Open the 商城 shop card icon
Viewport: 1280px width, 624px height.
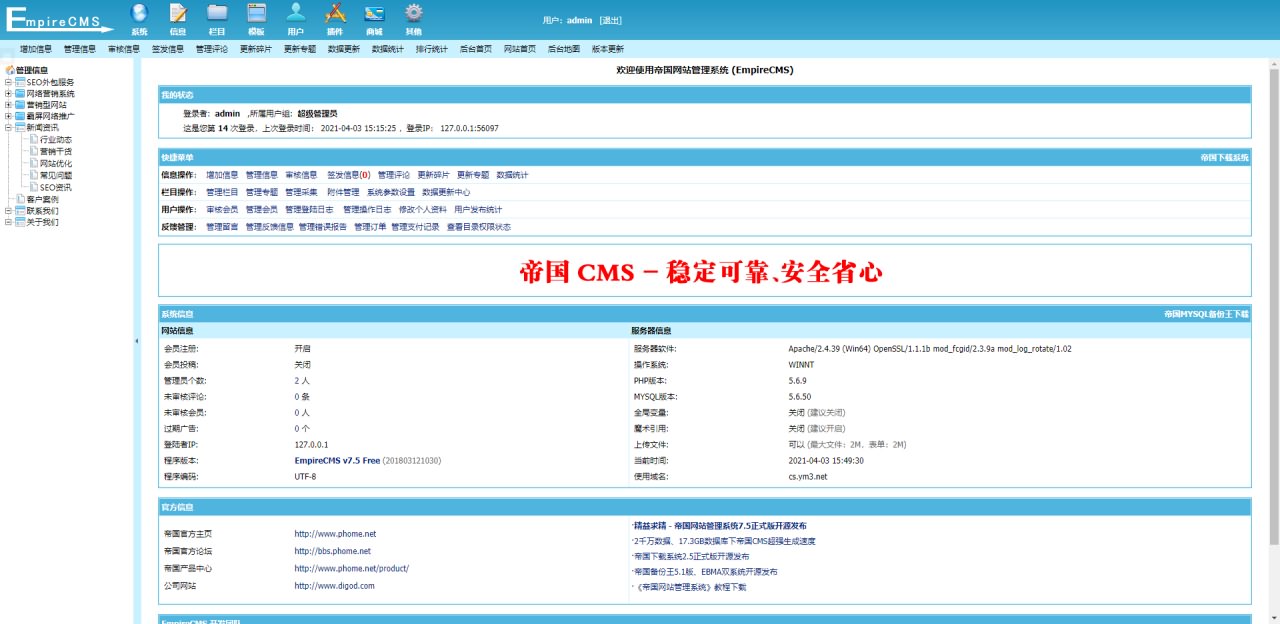coord(374,13)
